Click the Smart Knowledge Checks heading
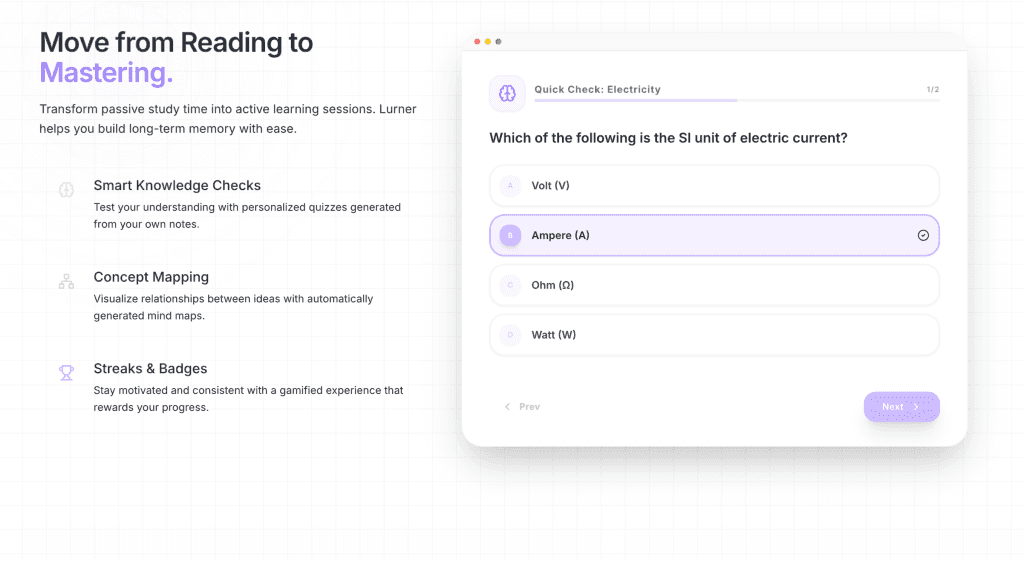Viewport: 1024px width, 576px height. [x=177, y=185]
